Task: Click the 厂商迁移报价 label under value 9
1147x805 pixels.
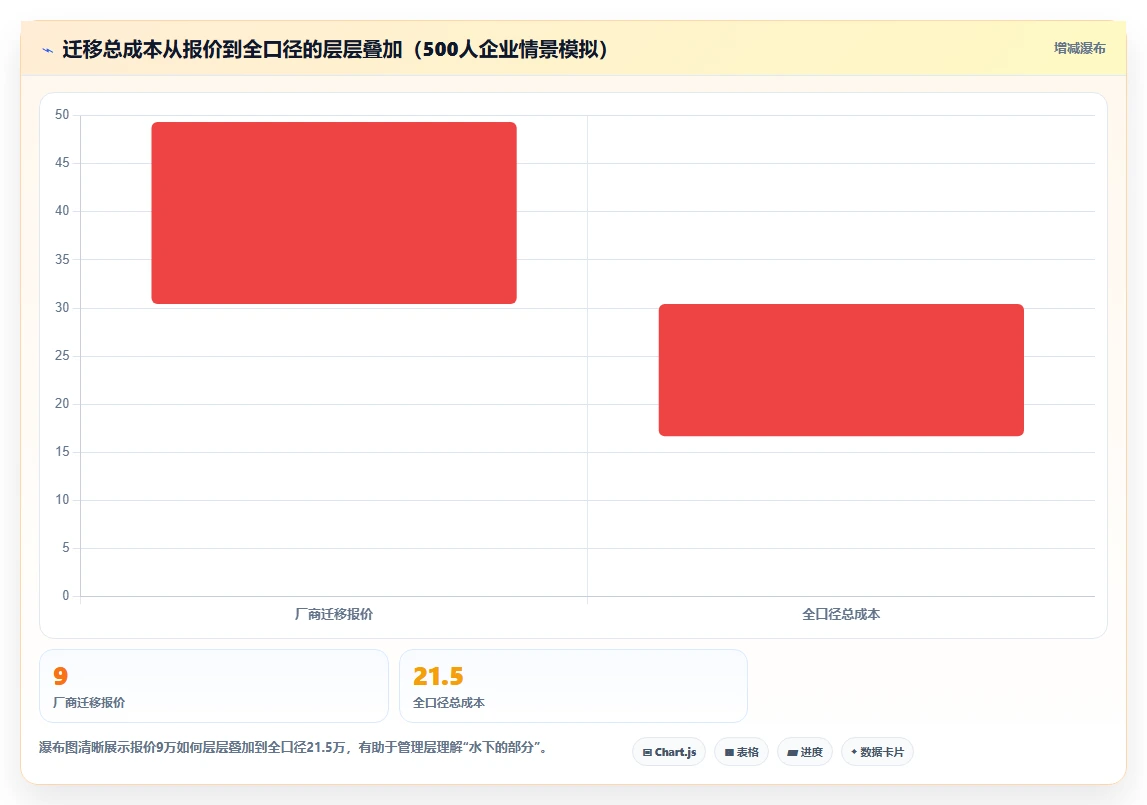Action: (89, 703)
